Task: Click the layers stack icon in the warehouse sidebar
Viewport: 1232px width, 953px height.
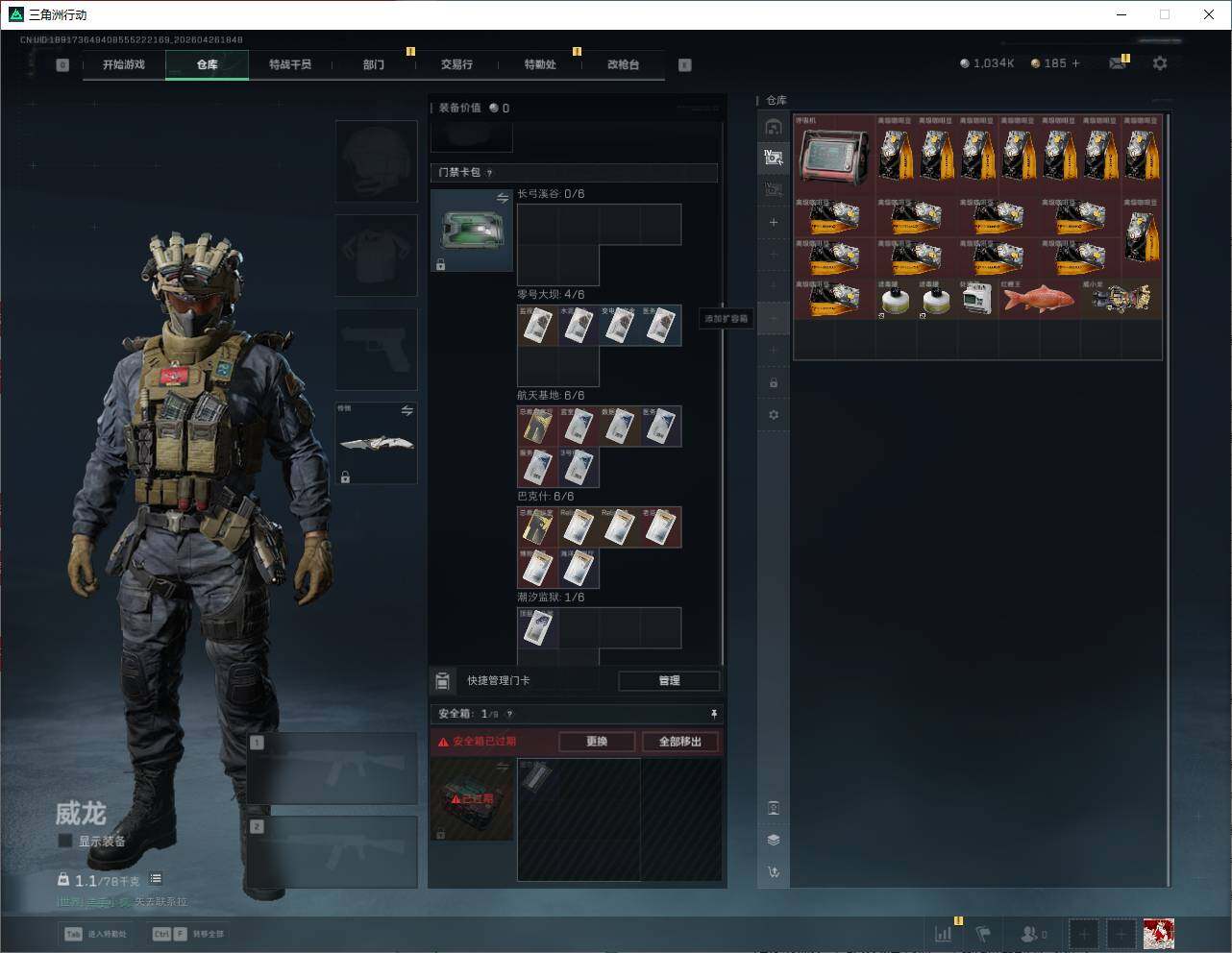Action: (x=774, y=840)
